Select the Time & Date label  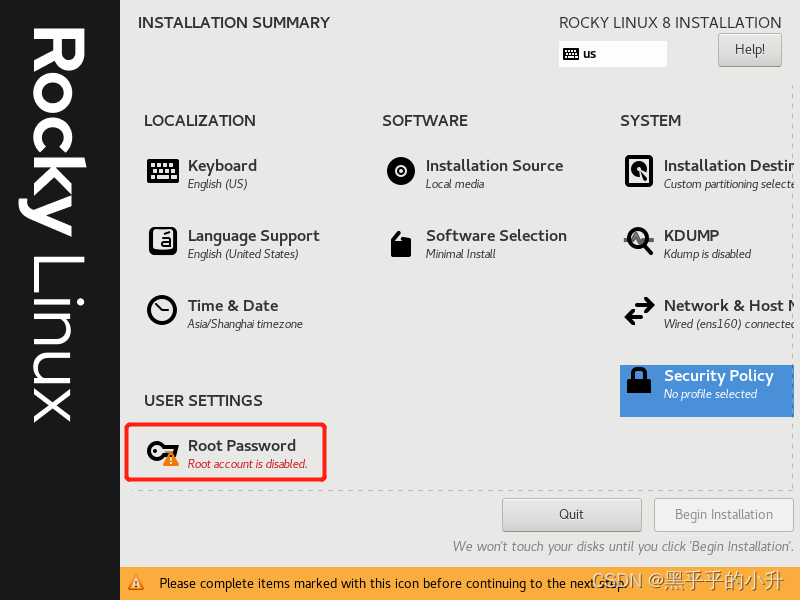coord(233,306)
